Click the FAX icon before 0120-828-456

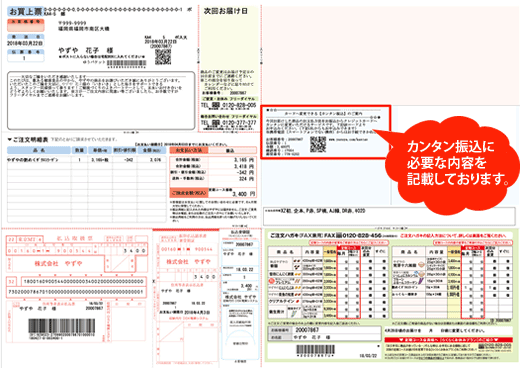pos(339,235)
